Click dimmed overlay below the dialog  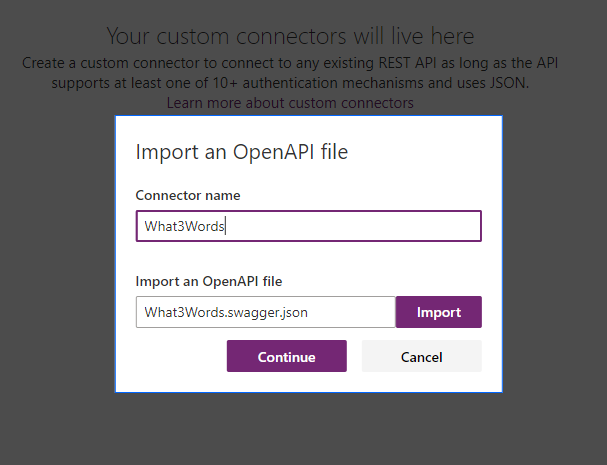click(x=300, y=430)
